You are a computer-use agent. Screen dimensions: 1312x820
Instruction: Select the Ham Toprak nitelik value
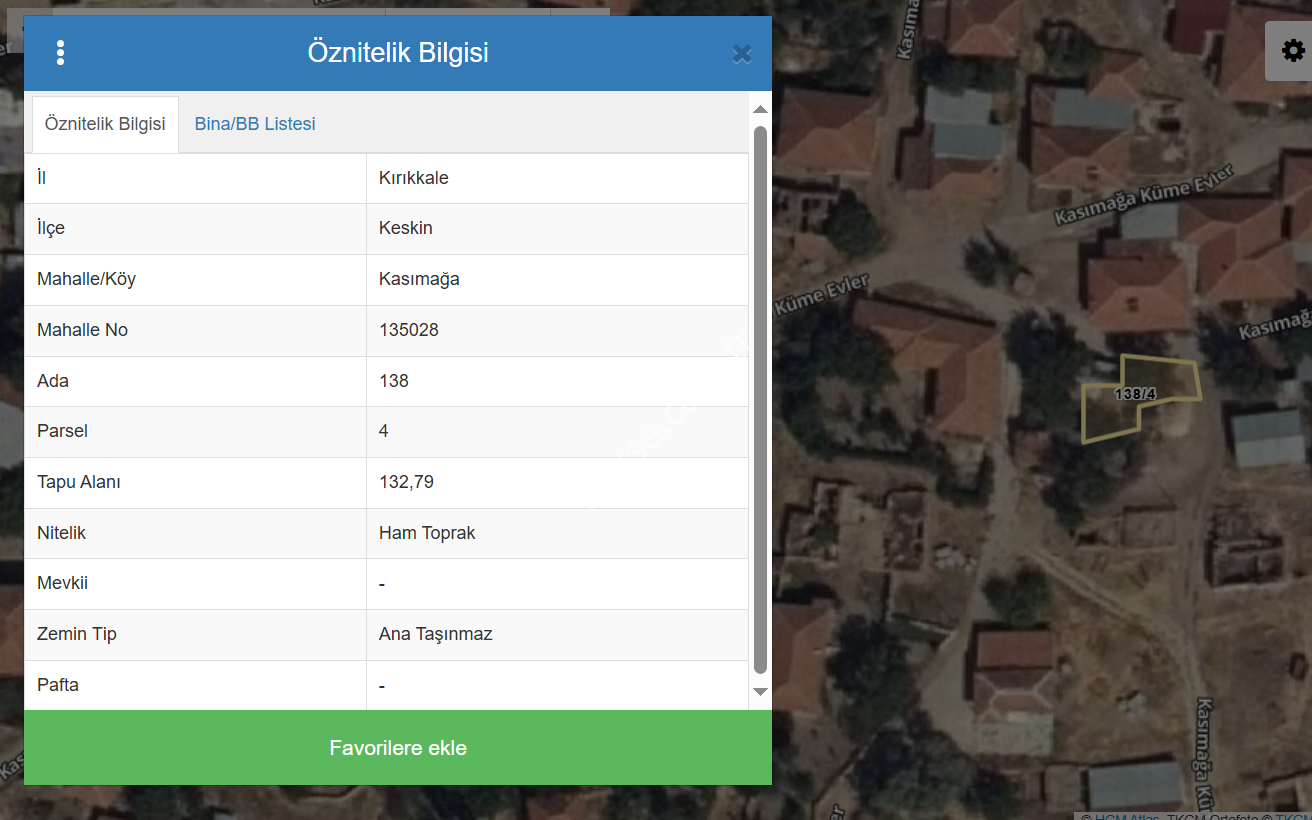(x=427, y=533)
